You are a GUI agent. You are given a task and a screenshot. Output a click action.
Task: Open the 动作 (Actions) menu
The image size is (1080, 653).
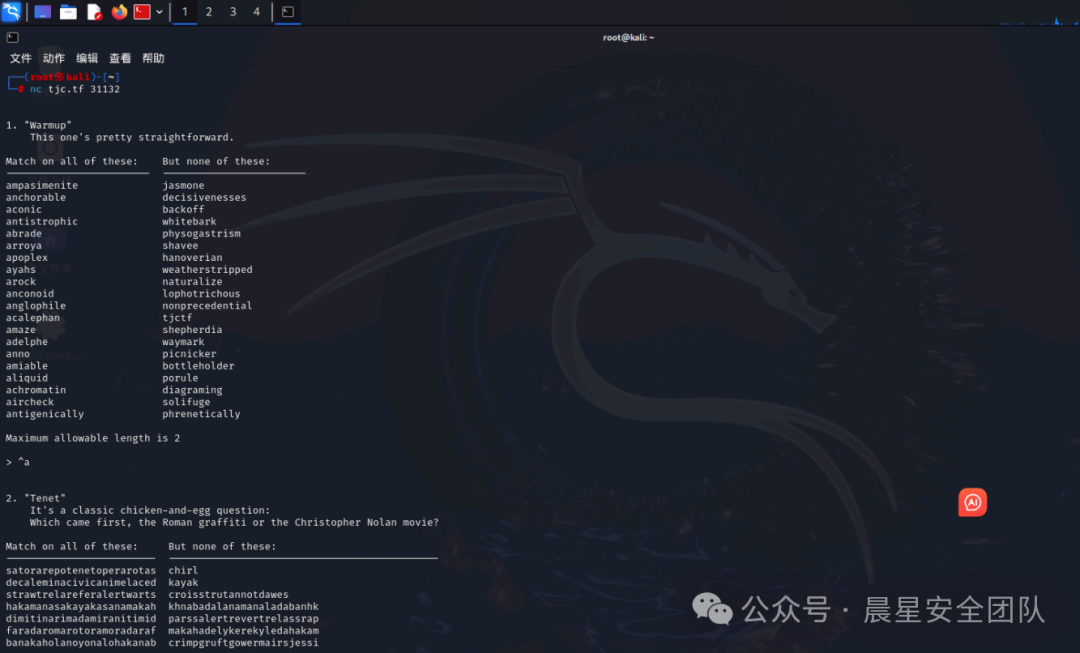(54, 58)
